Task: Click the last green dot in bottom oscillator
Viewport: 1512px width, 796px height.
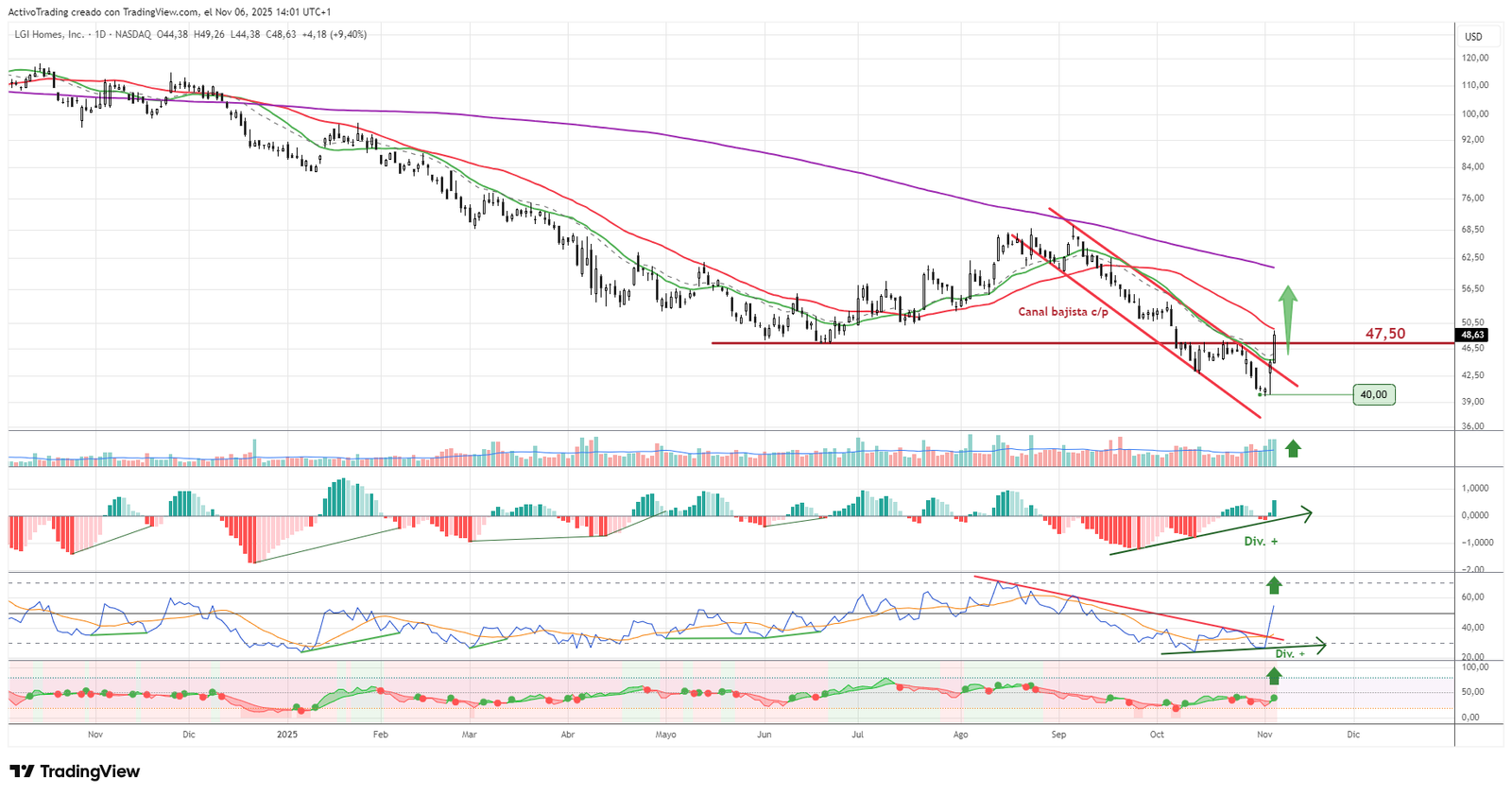Action: pyautogui.click(x=1274, y=698)
